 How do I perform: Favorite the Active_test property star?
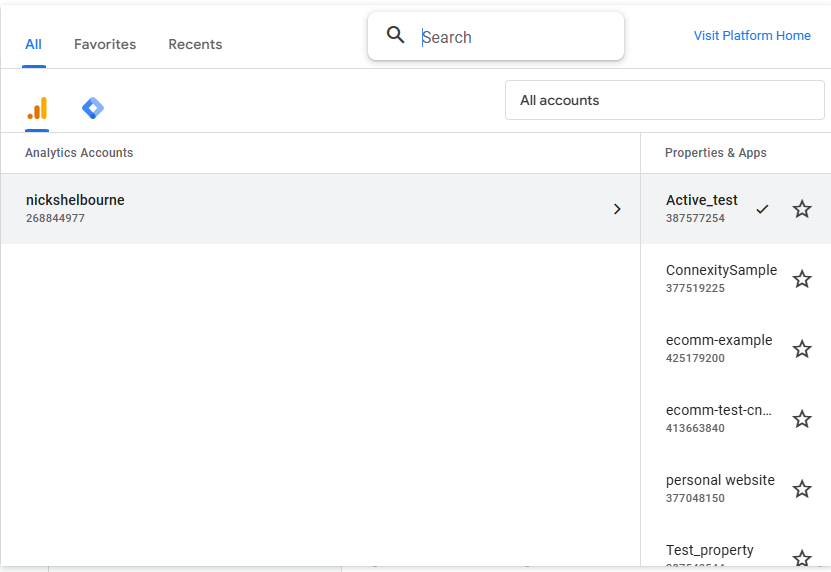click(x=802, y=209)
